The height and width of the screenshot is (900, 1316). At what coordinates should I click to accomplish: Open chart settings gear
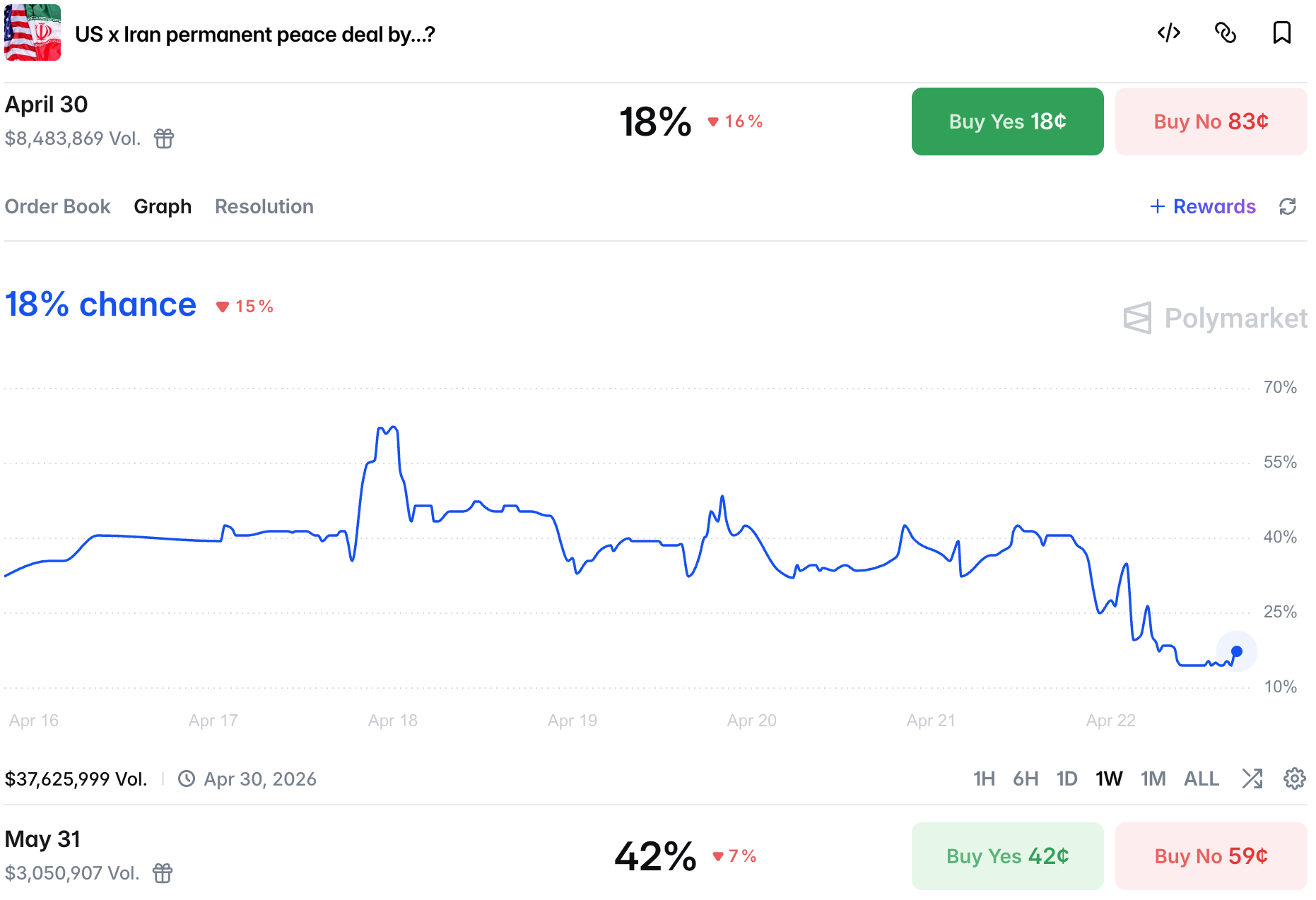1294,778
